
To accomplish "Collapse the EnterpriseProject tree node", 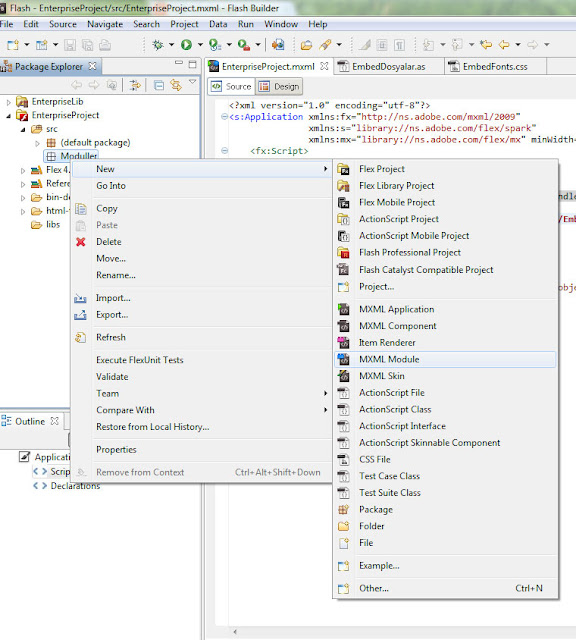I will [9, 116].
